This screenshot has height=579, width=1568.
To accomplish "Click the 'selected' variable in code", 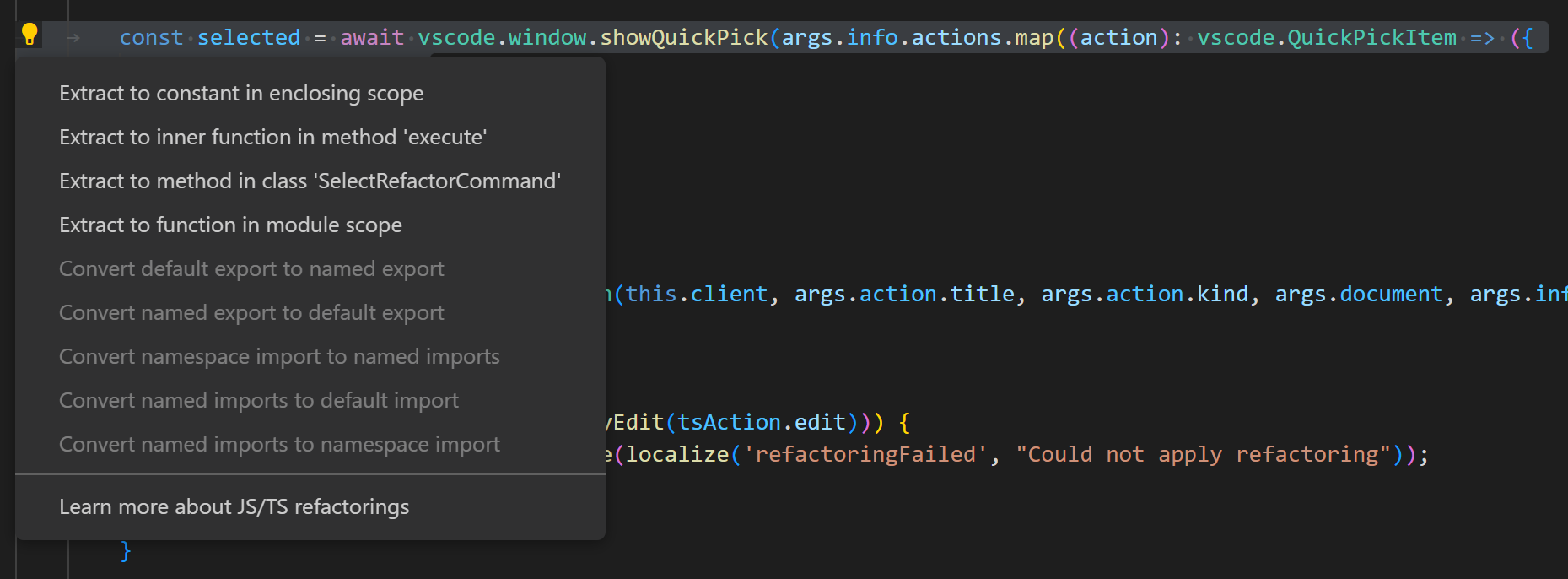I will click(x=249, y=38).
